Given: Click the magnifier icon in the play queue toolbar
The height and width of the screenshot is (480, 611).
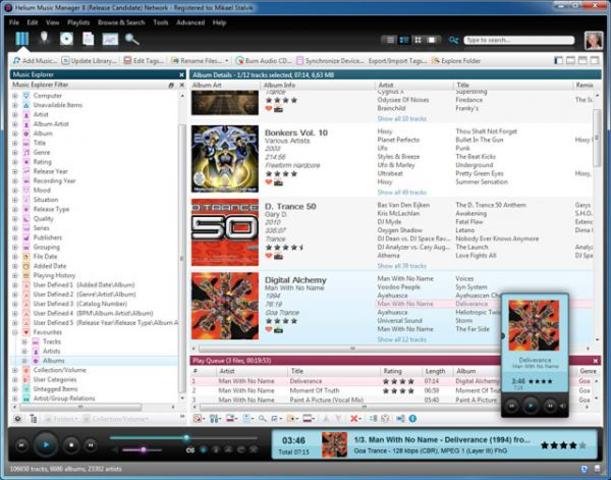Looking at the screenshot, I should tap(262, 418).
